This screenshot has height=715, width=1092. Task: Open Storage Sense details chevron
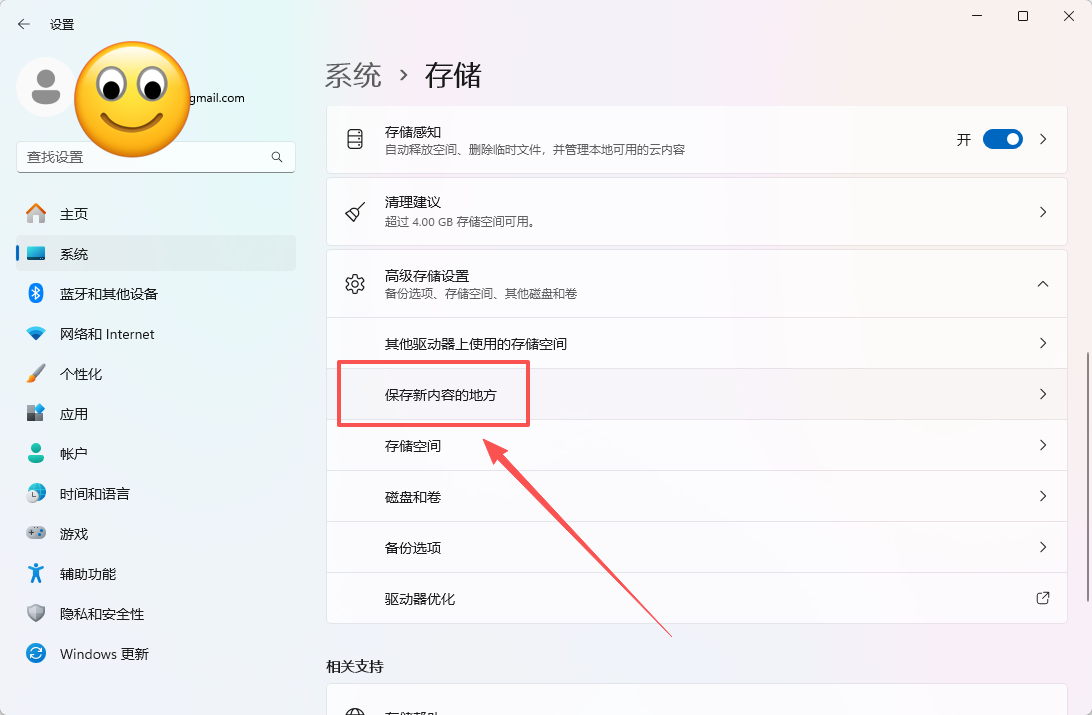pyautogui.click(x=1043, y=139)
